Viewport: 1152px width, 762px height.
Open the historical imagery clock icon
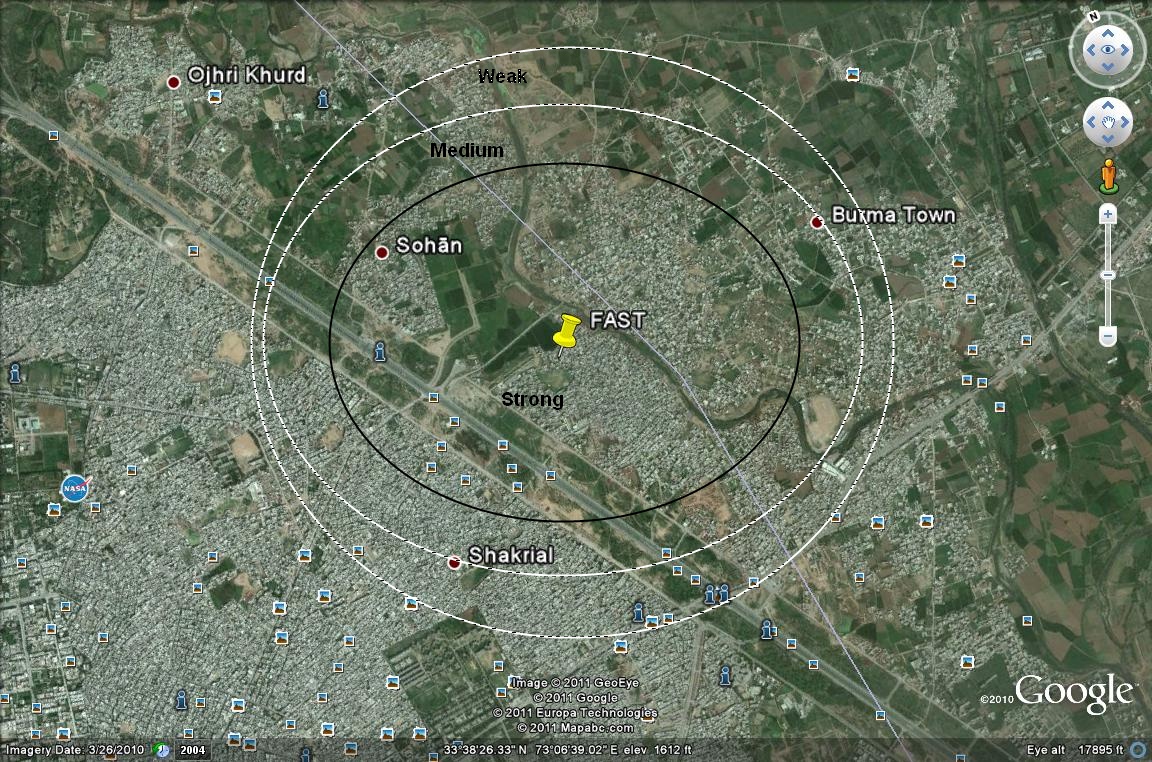click(x=162, y=750)
